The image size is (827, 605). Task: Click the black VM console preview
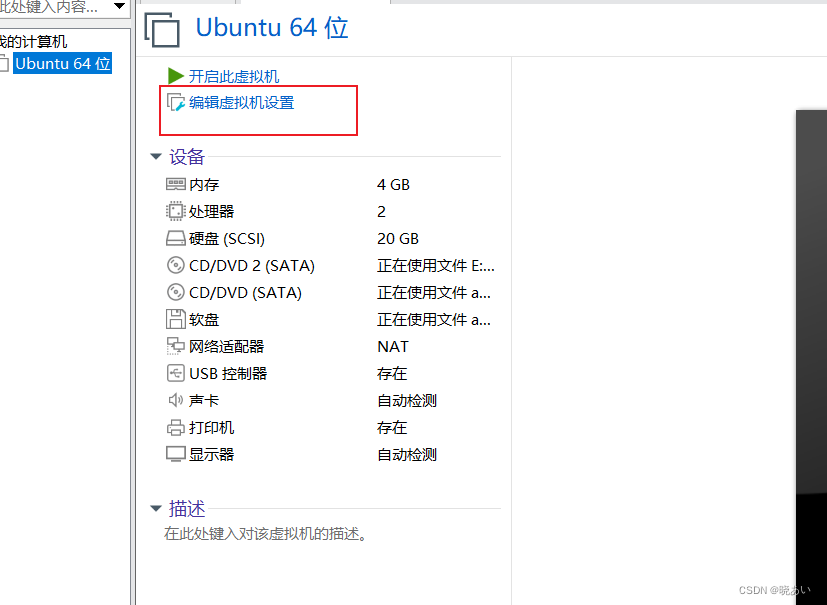pos(812,300)
